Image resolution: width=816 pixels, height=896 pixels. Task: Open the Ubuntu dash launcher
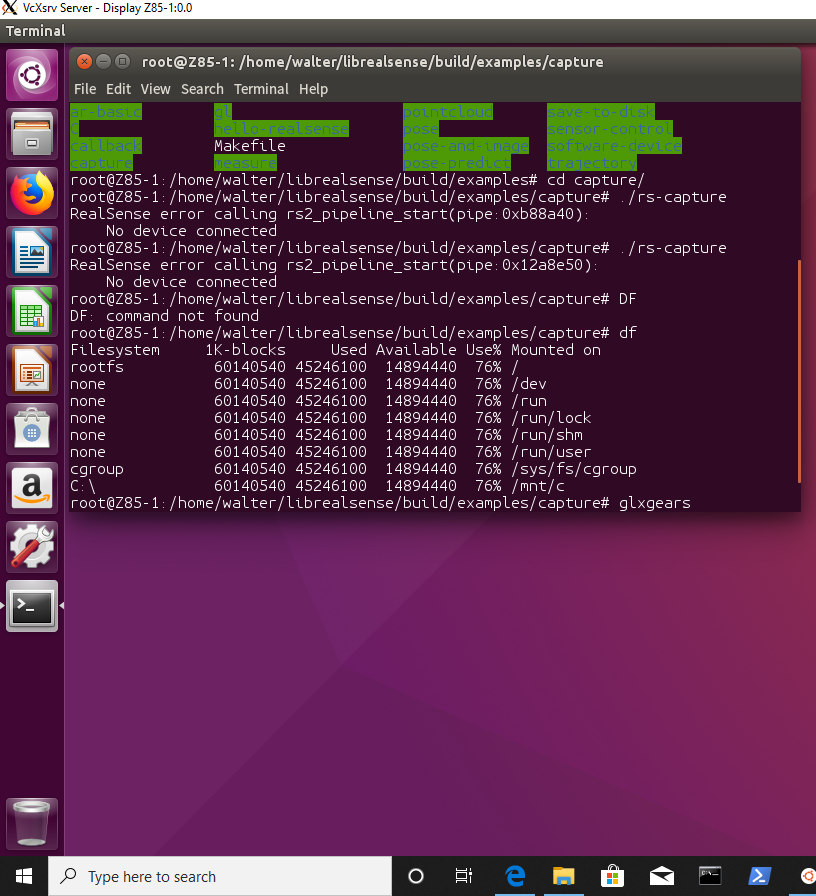click(x=31, y=75)
